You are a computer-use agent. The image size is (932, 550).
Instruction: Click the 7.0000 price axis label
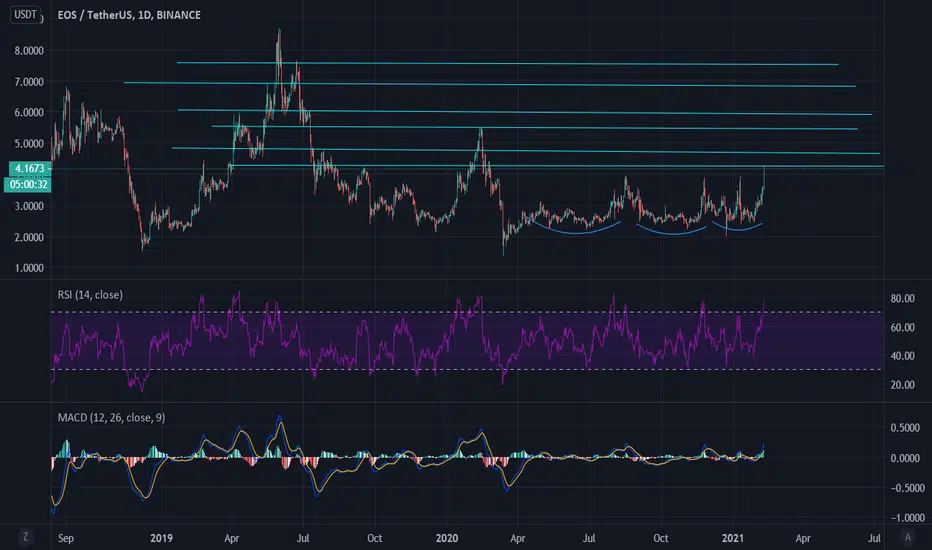tap(29, 82)
